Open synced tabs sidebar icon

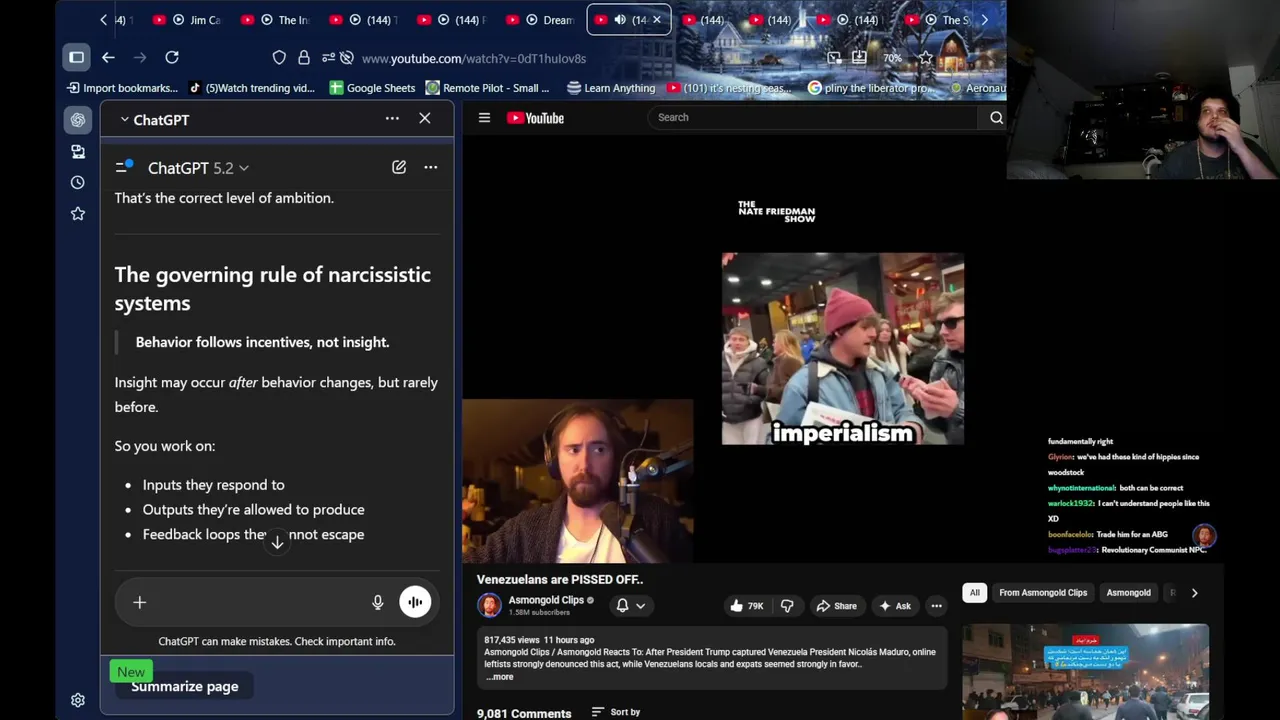[78, 151]
